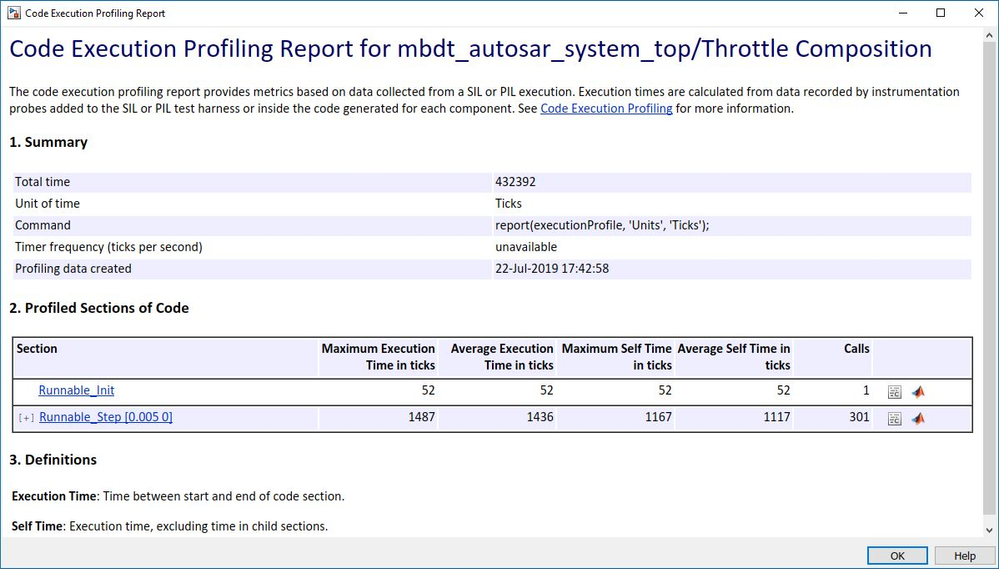Viewport: 999px width, 569px height.
Task: Maximize the report window
Action: [x=940, y=13]
